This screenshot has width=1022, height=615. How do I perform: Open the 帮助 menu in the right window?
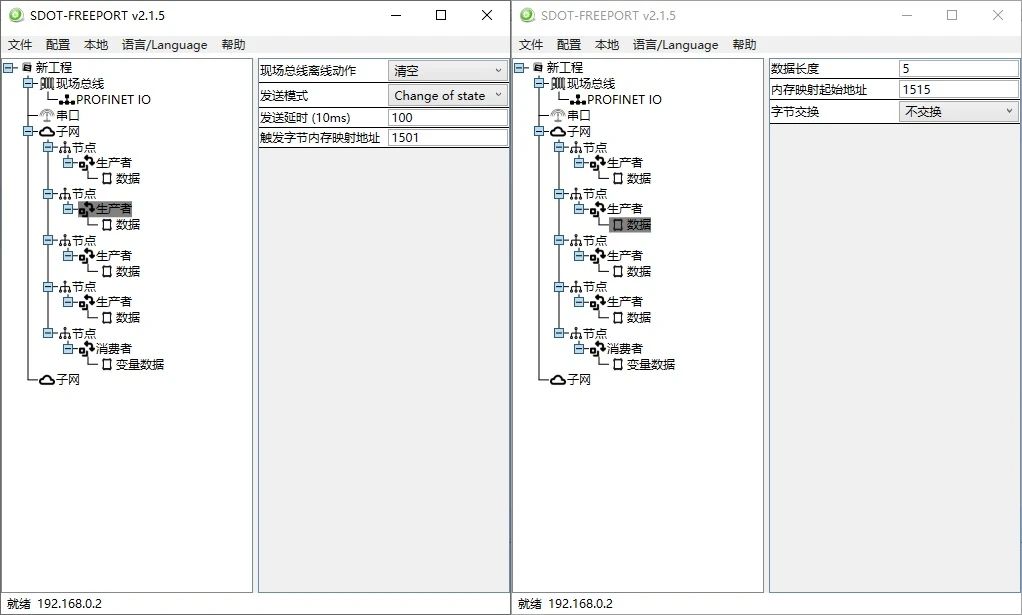point(744,44)
